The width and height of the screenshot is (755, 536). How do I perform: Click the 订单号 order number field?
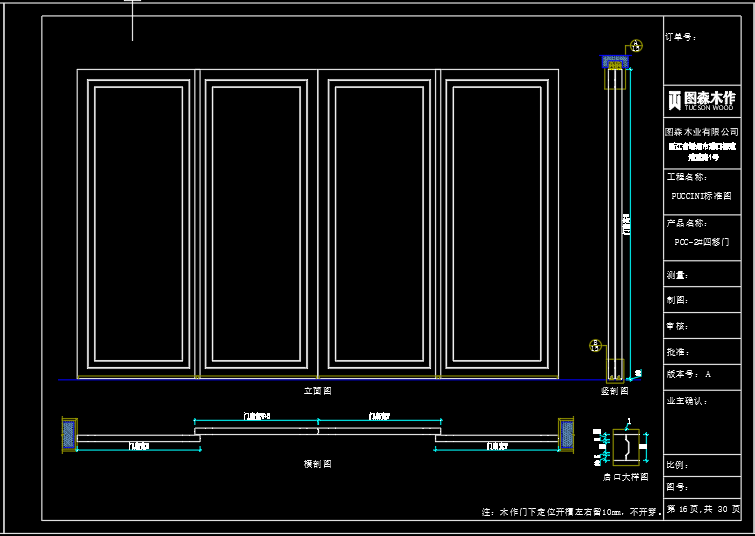pyautogui.click(x=682, y=37)
